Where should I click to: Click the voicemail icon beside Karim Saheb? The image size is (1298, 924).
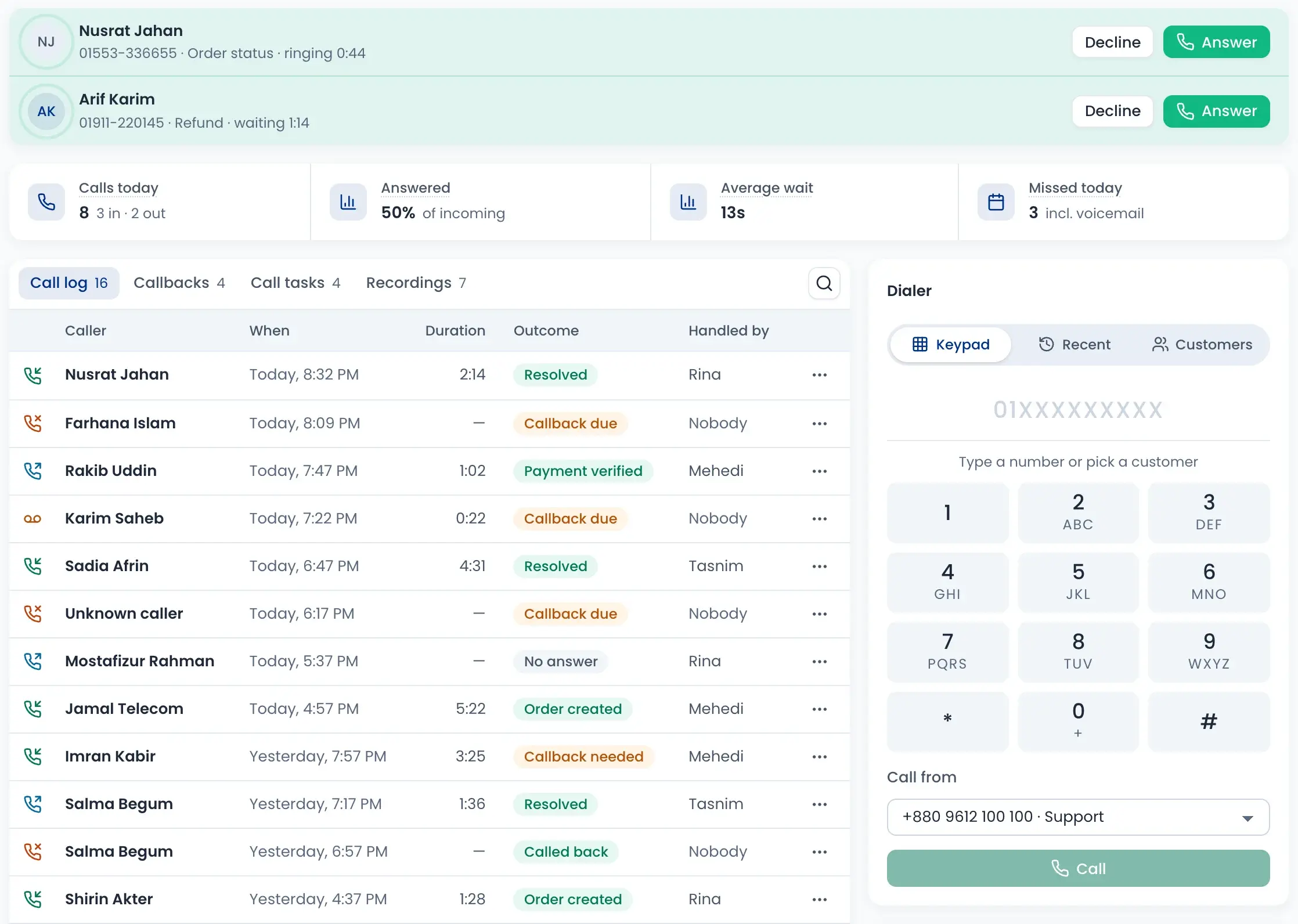pyautogui.click(x=33, y=519)
